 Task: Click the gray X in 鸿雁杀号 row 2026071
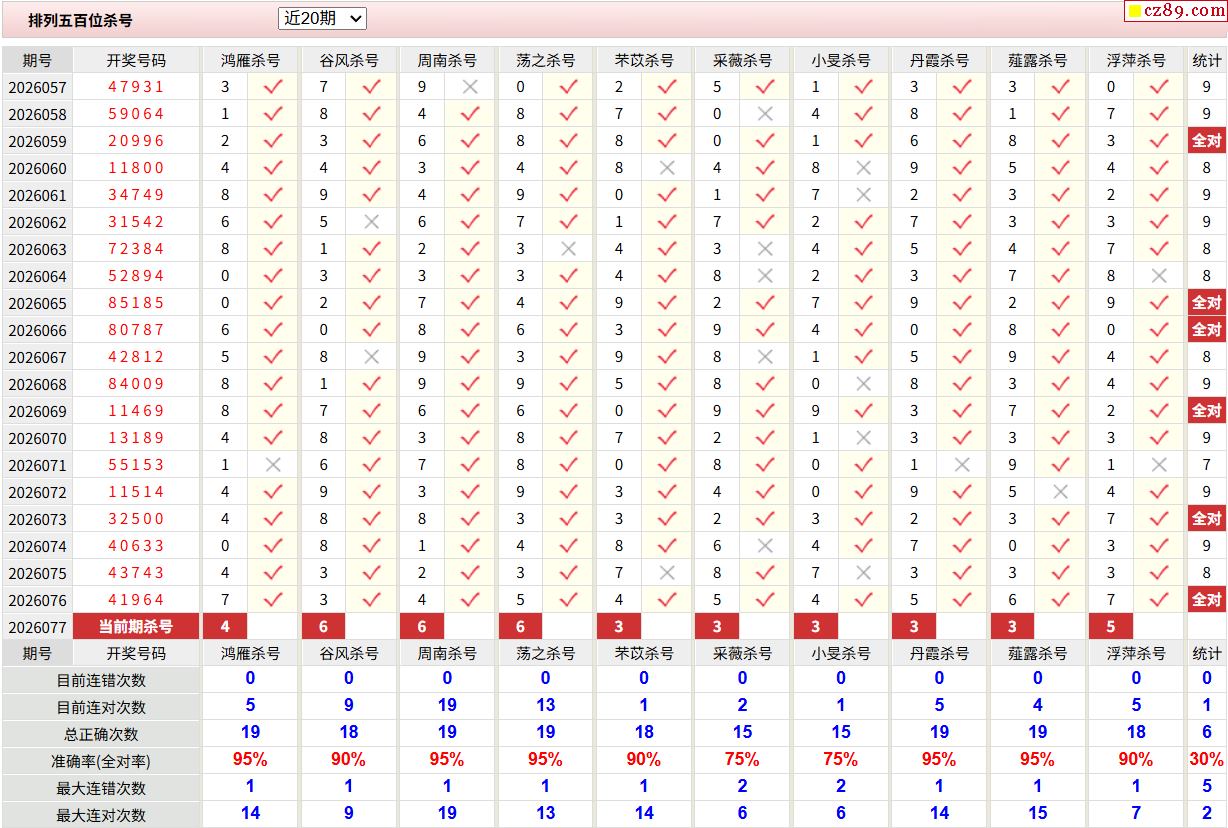[273, 465]
